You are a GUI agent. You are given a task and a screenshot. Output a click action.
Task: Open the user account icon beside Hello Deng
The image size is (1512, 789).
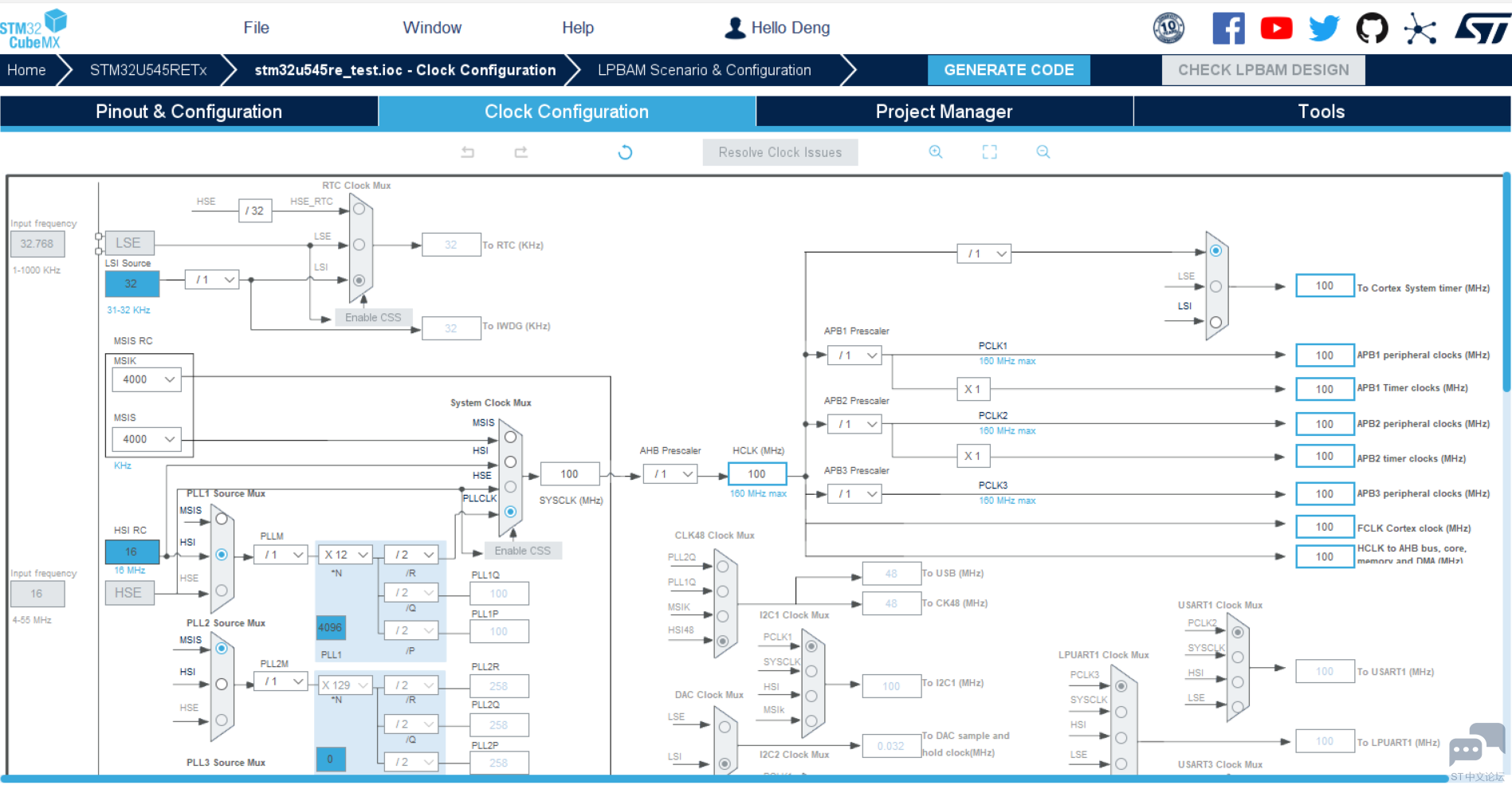(735, 28)
